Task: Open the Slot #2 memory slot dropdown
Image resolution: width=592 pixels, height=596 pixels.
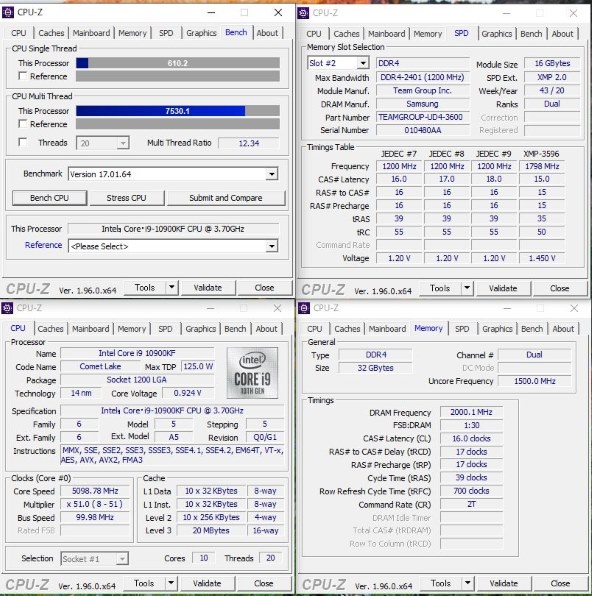Action: coord(338,63)
